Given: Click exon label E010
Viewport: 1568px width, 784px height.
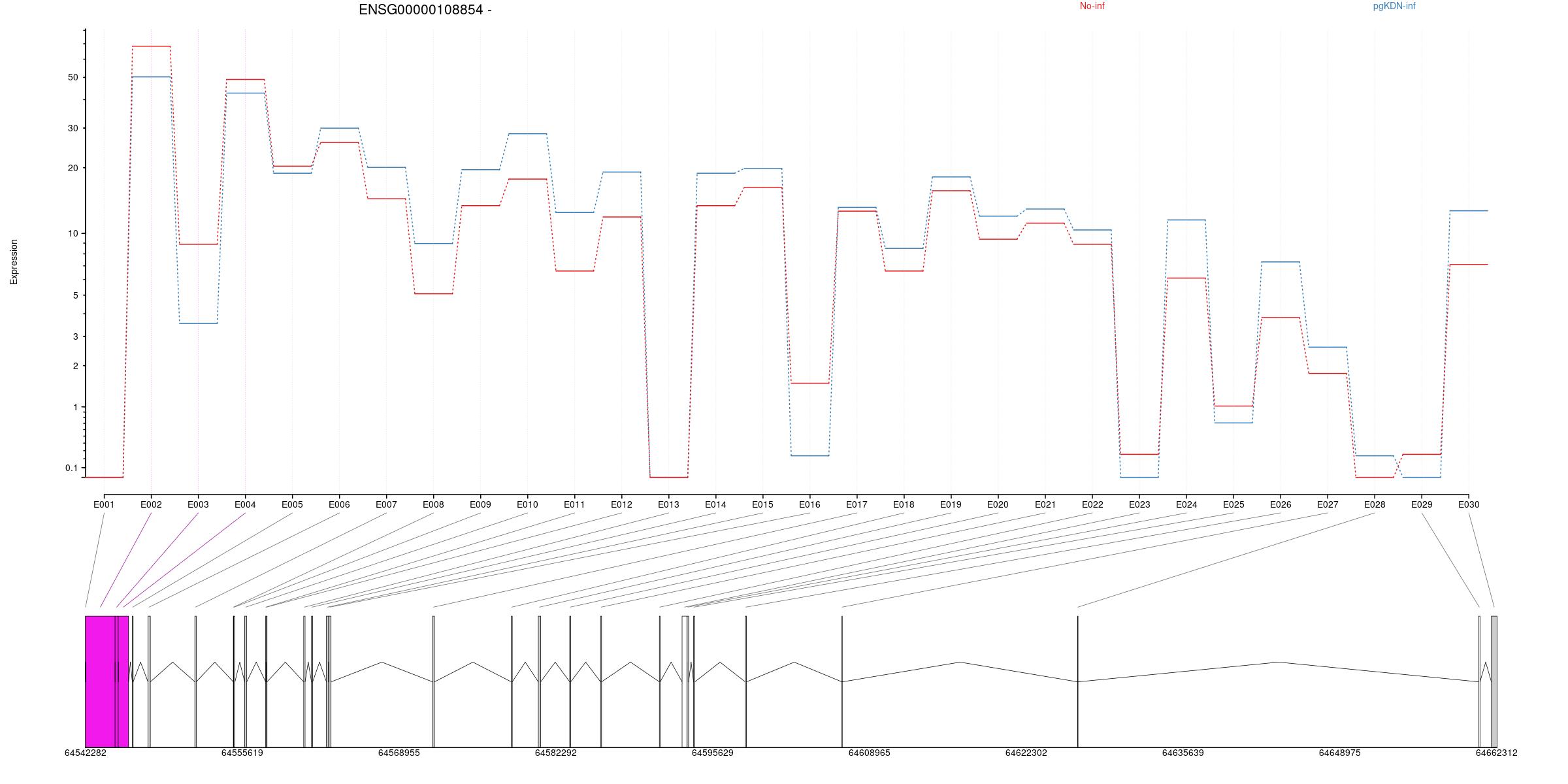Looking at the screenshot, I should click(527, 504).
